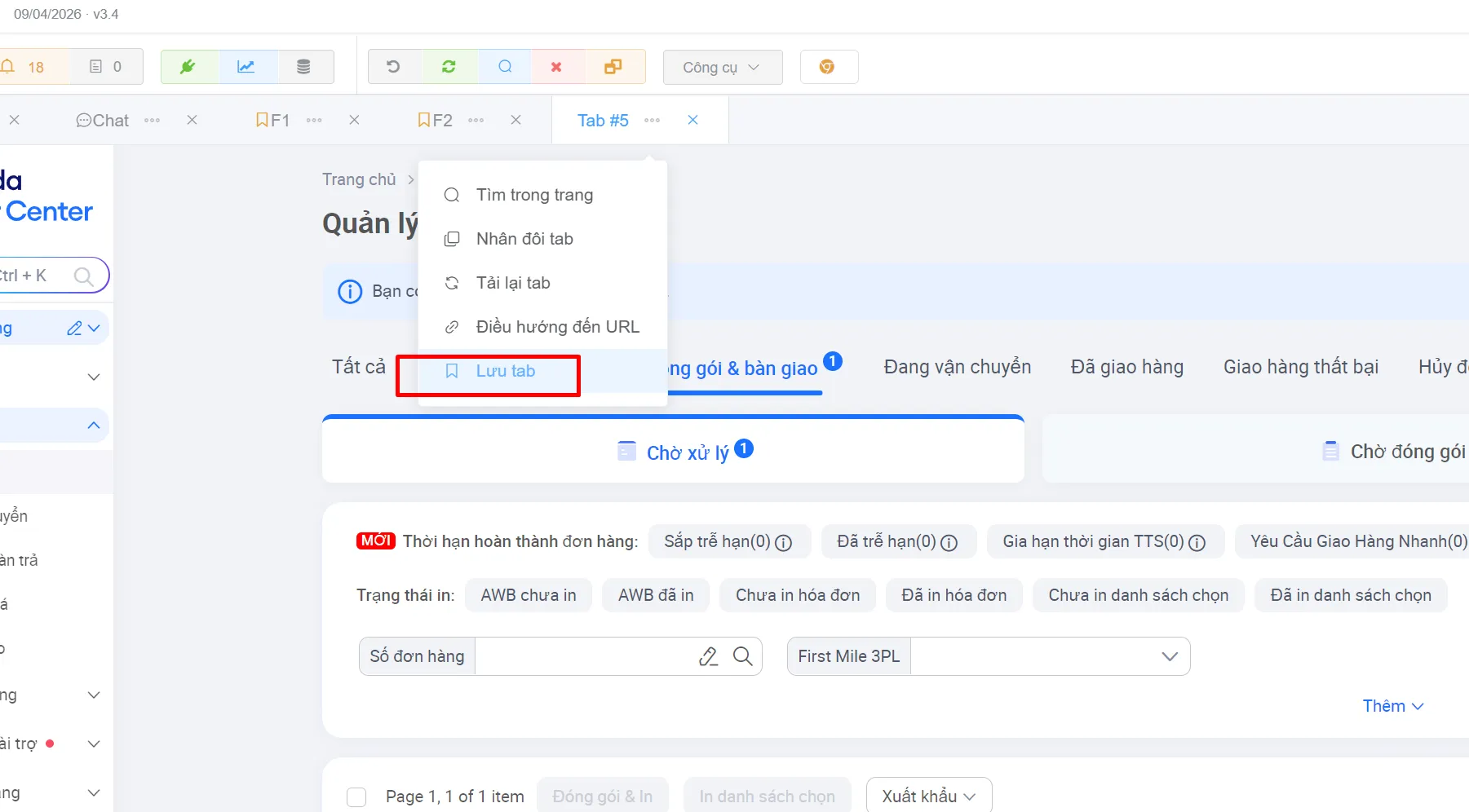
Task: Expand more filters with Thêm
Action: (1393, 706)
